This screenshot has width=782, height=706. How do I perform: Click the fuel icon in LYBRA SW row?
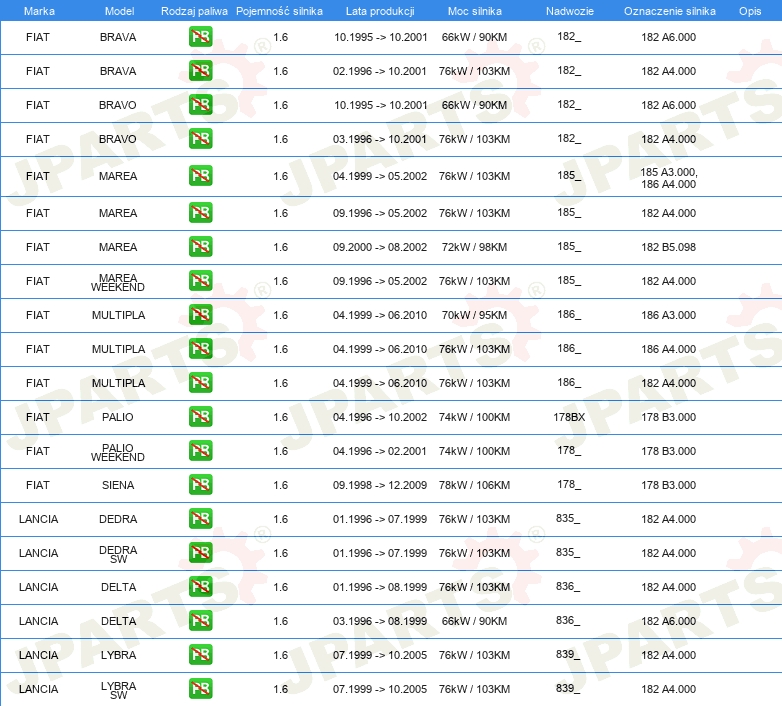pyautogui.click(x=200, y=689)
